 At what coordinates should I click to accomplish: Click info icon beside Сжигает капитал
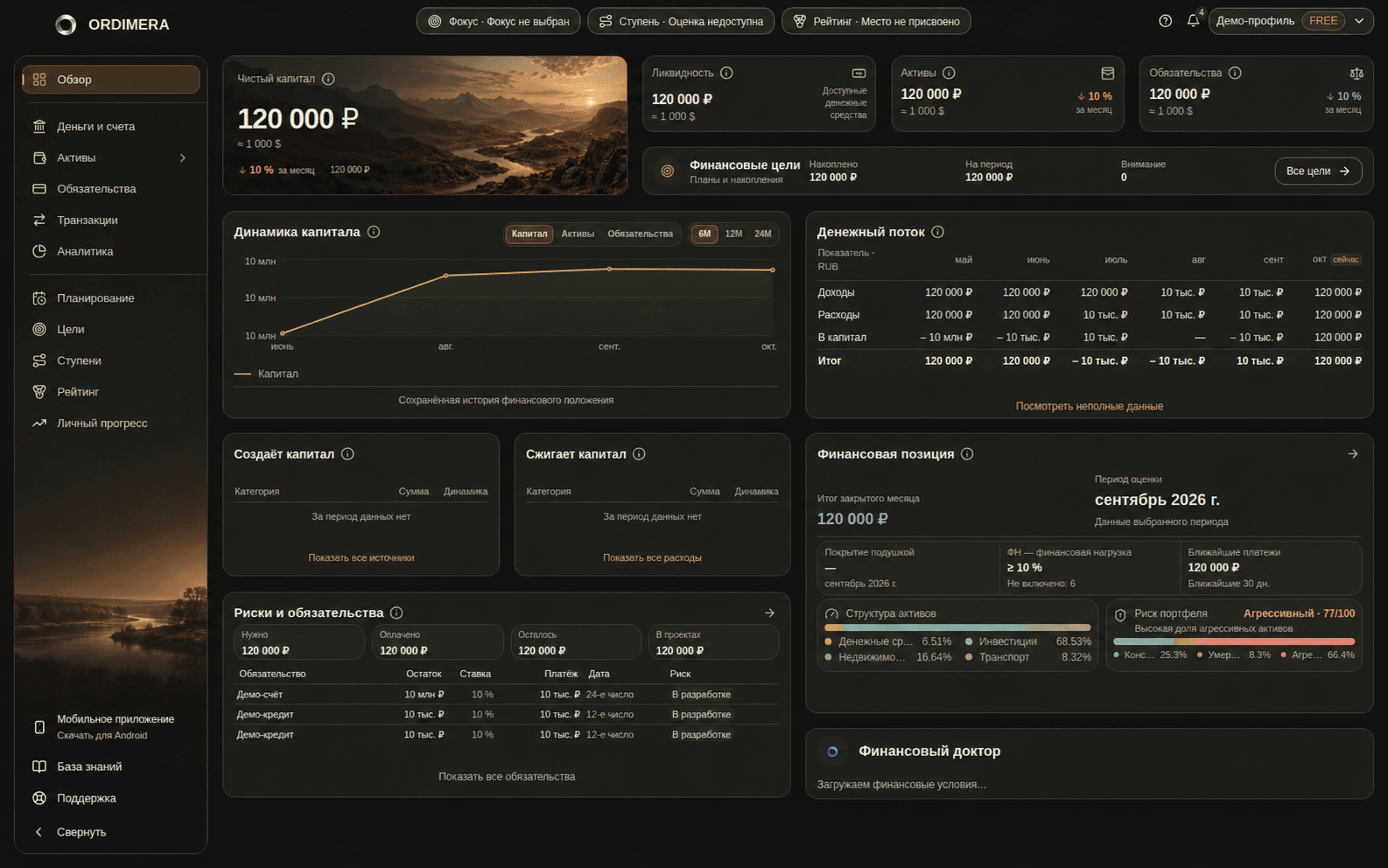(x=639, y=454)
